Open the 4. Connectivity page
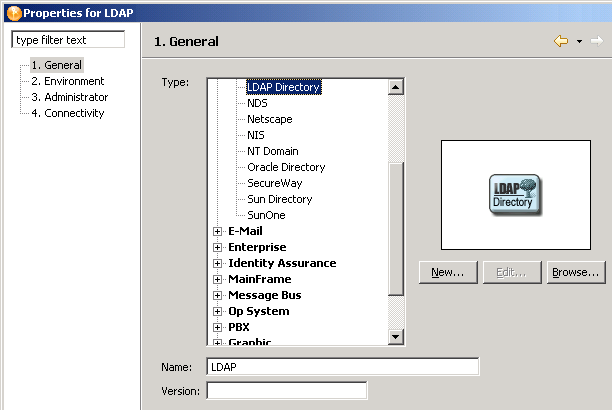The height and width of the screenshot is (410, 612). (x=68, y=113)
